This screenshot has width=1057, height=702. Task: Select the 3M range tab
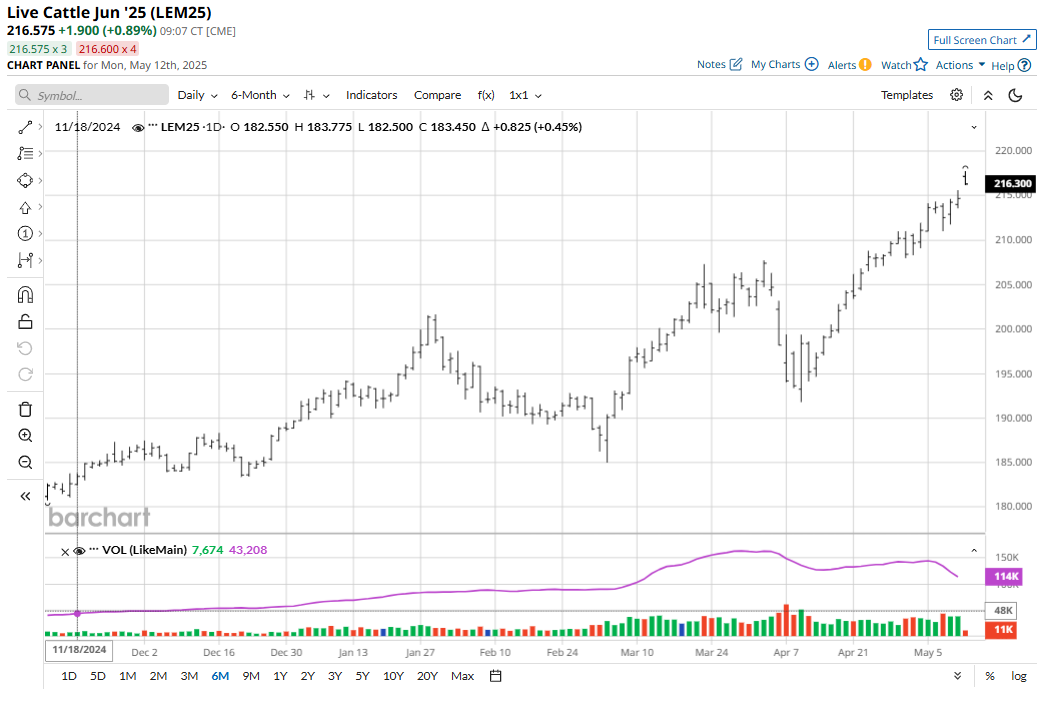pyautogui.click(x=189, y=676)
